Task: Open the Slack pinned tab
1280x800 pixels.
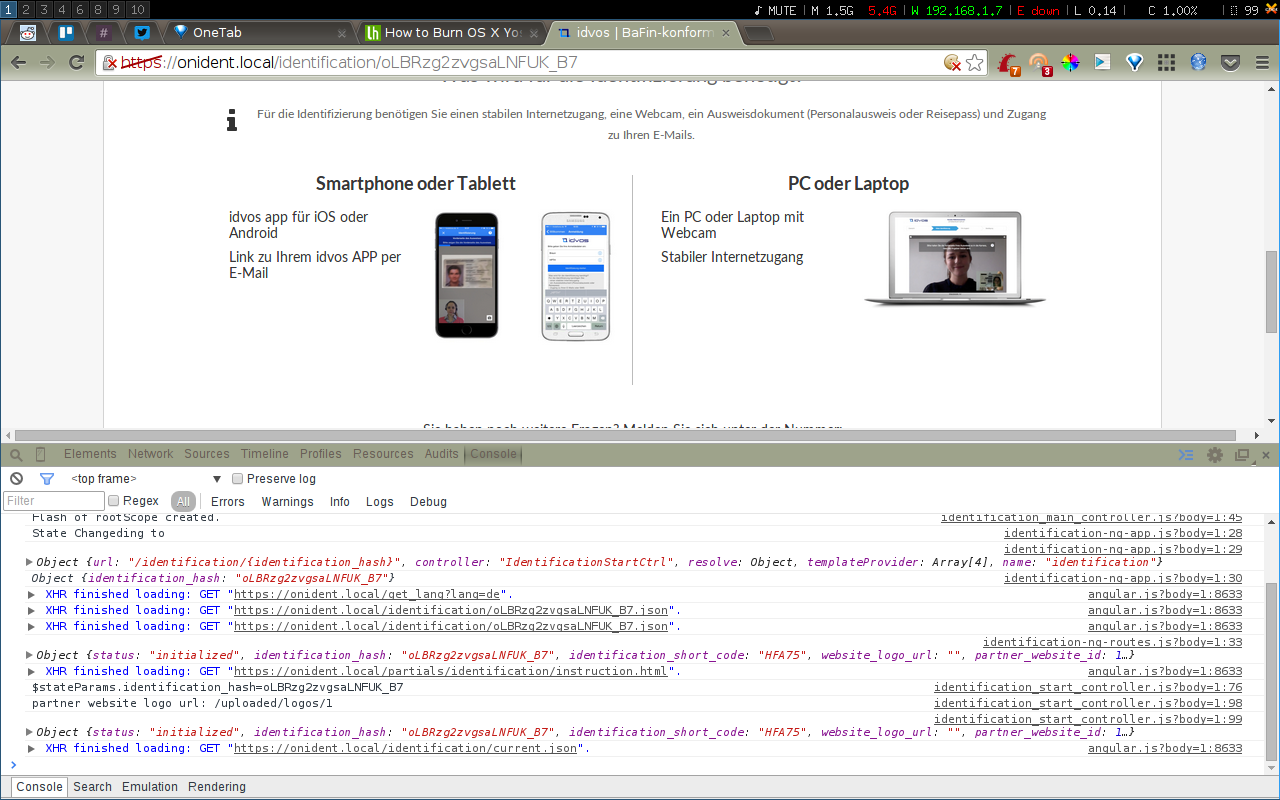Action: tap(104, 32)
